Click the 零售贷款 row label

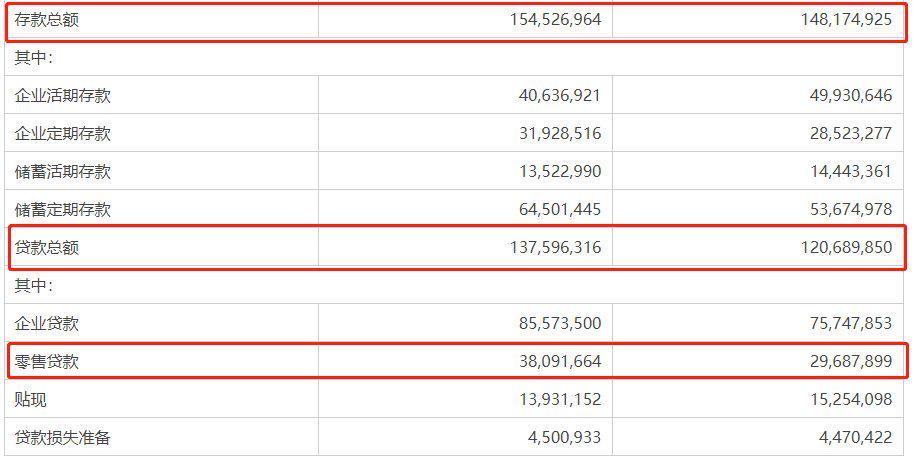(x=46, y=362)
